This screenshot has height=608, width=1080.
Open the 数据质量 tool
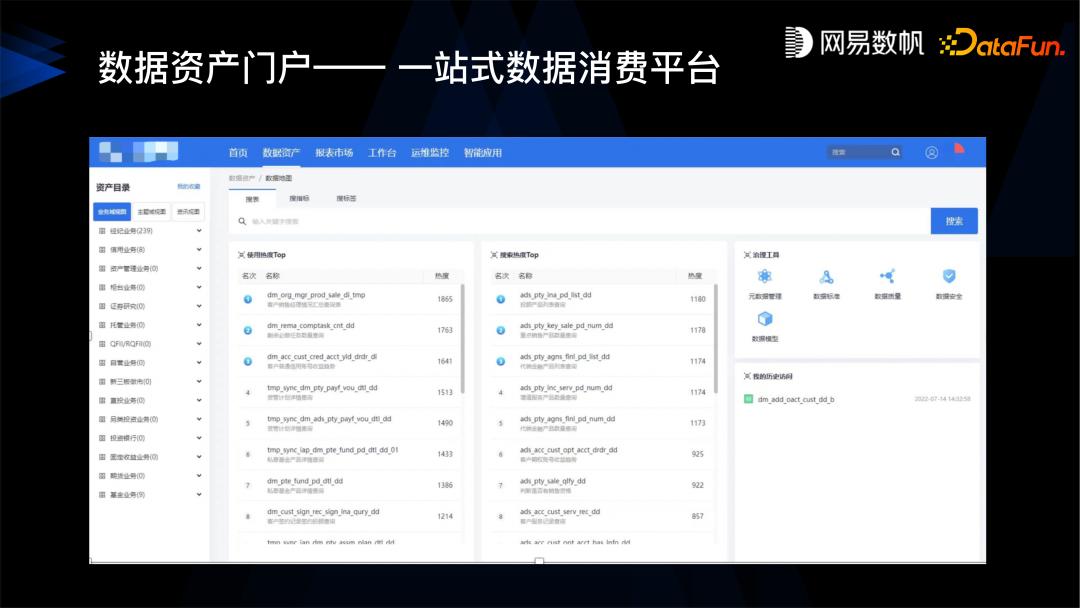click(886, 276)
